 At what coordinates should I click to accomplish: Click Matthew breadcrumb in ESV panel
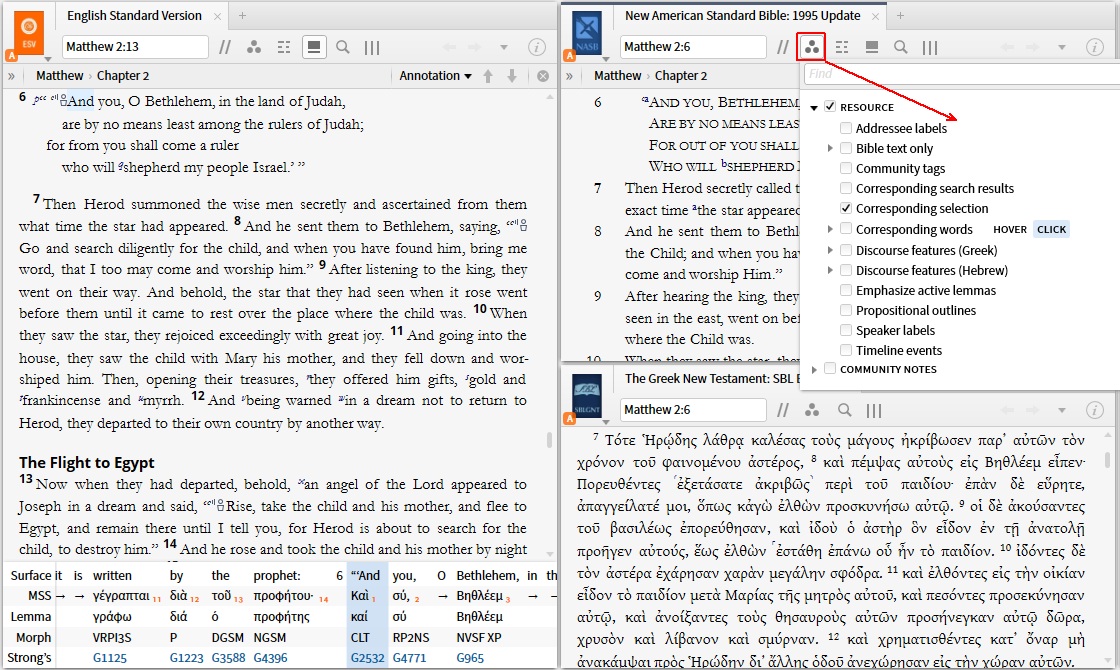point(59,76)
